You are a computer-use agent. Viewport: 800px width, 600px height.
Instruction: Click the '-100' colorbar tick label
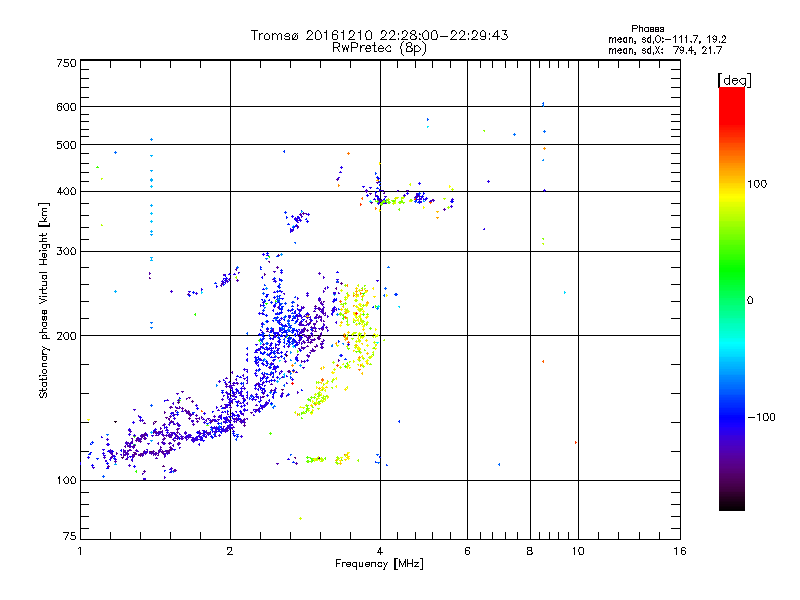(761, 417)
